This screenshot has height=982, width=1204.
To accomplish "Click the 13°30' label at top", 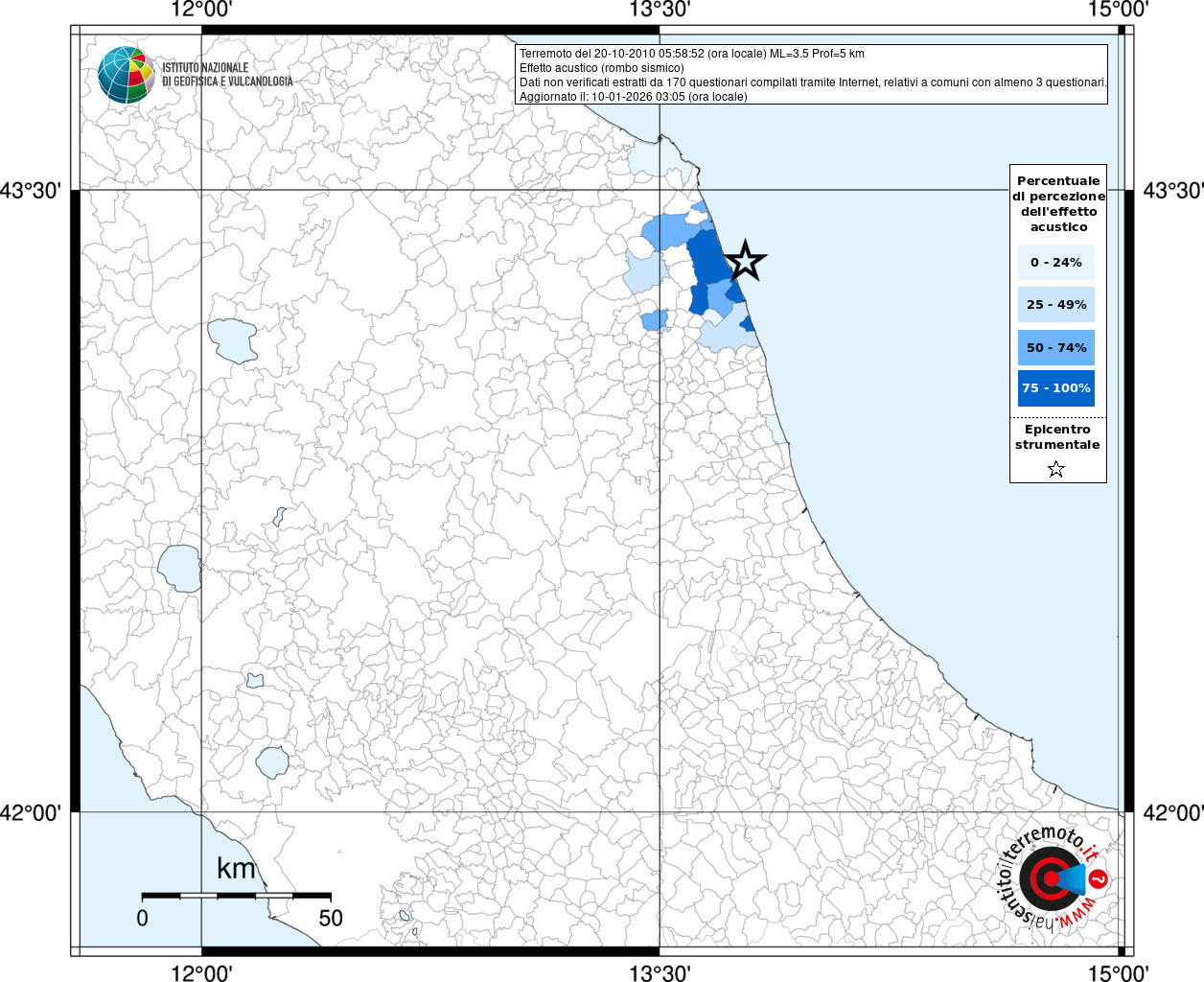I will pos(660,11).
